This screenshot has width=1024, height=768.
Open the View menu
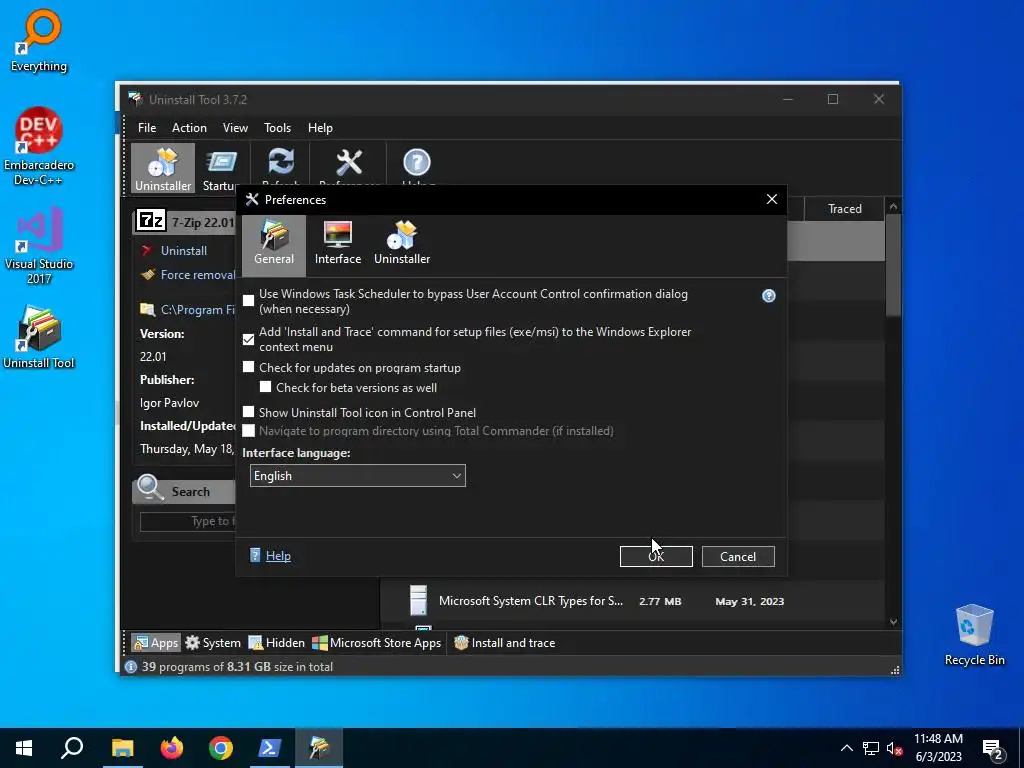tap(235, 127)
